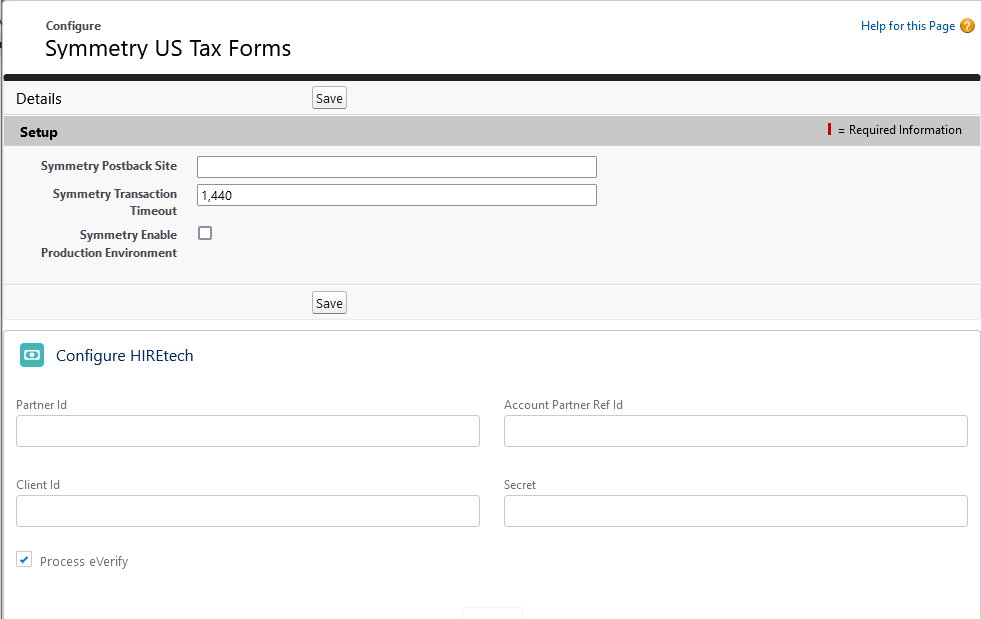Click the Client Id text box
Viewport: 981px width, 619px height.
[x=248, y=511]
